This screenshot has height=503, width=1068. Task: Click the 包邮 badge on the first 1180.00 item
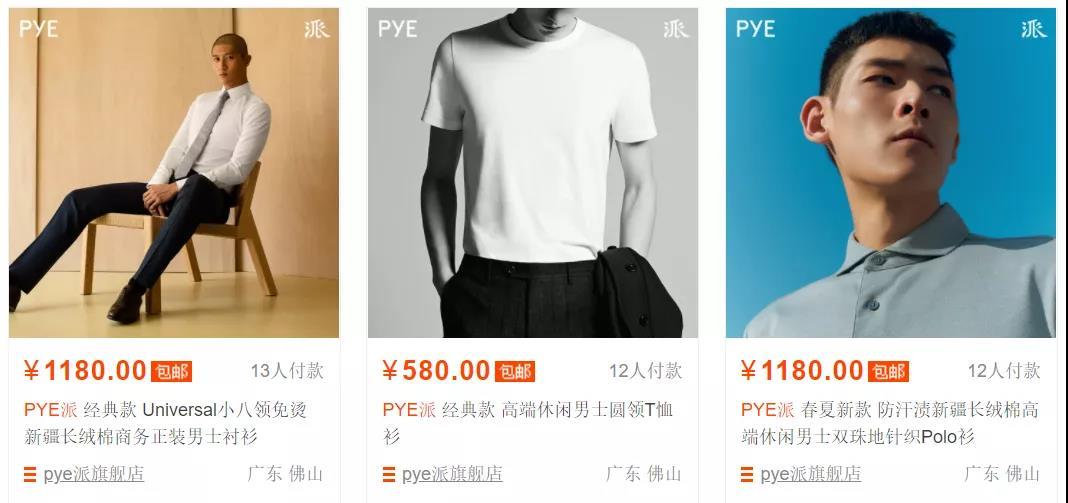click(171, 371)
